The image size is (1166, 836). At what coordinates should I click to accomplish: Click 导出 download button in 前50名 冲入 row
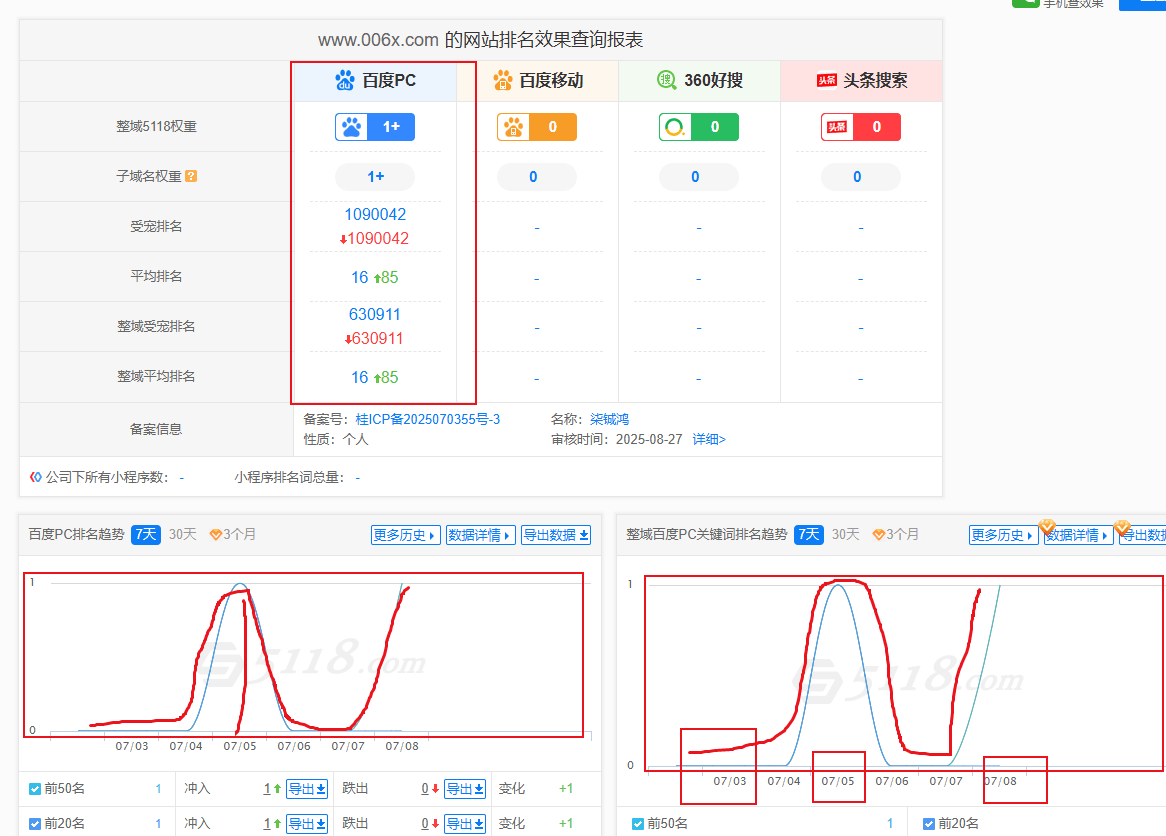pyautogui.click(x=307, y=789)
